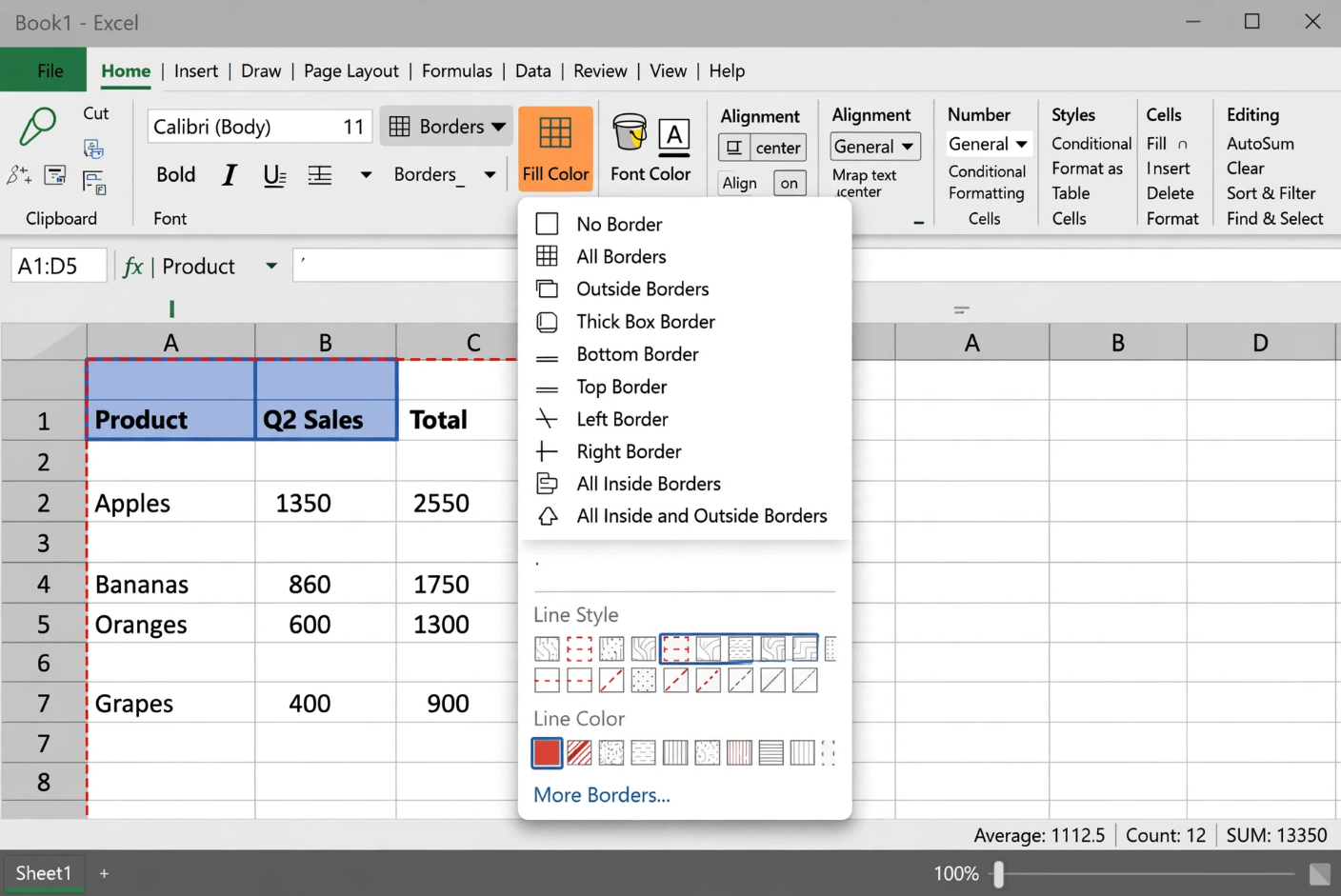Toggle the Bold button
This screenshot has height=896, width=1341.
click(176, 174)
